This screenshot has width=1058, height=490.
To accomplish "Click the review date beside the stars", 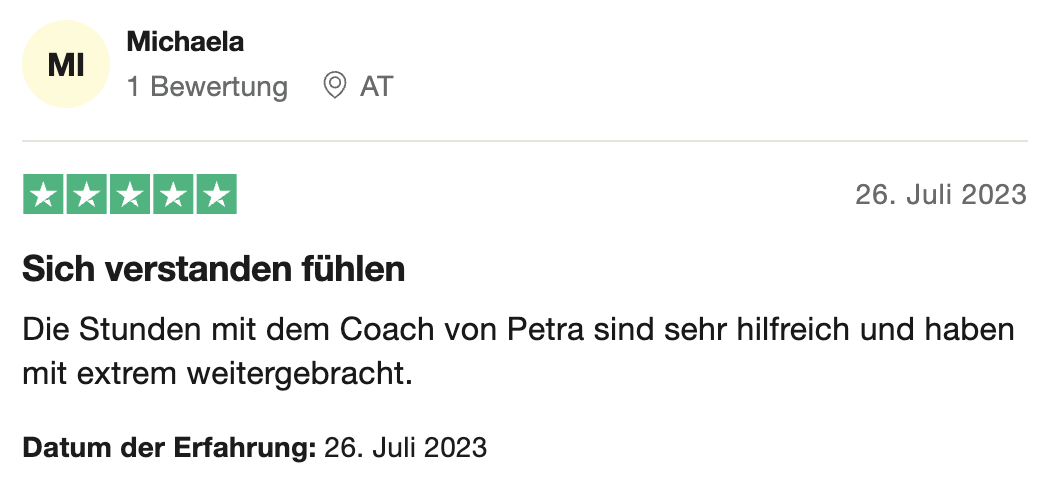I will point(940,194).
